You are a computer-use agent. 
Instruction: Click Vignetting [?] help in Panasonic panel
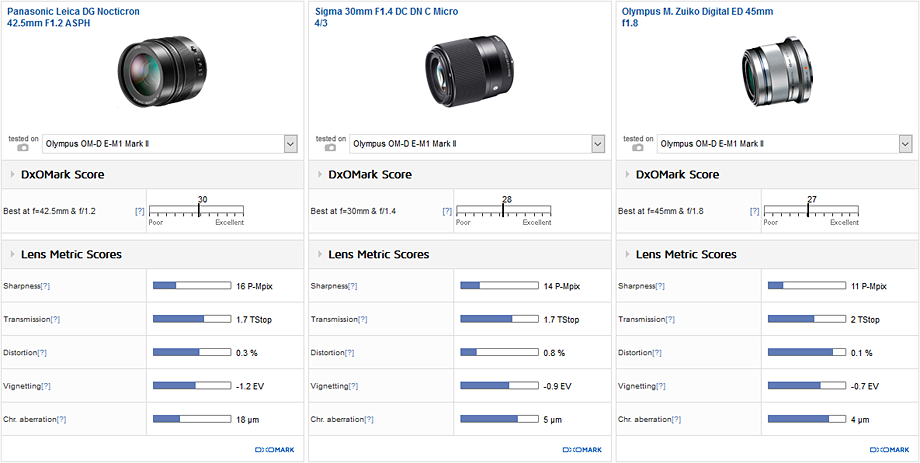coord(46,386)
